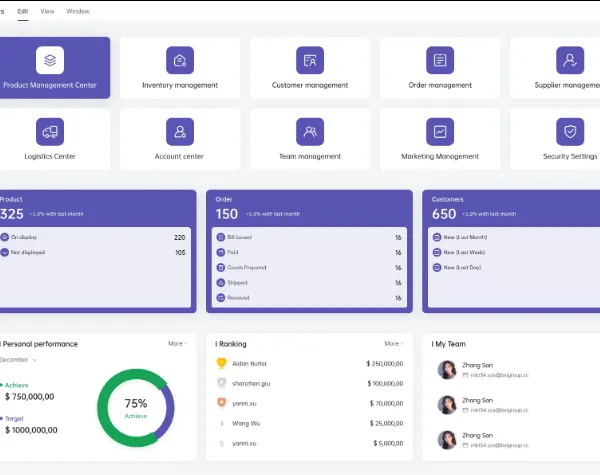
Task: Select shanzhen.giu in Ranking
Action: pos(251,384)
